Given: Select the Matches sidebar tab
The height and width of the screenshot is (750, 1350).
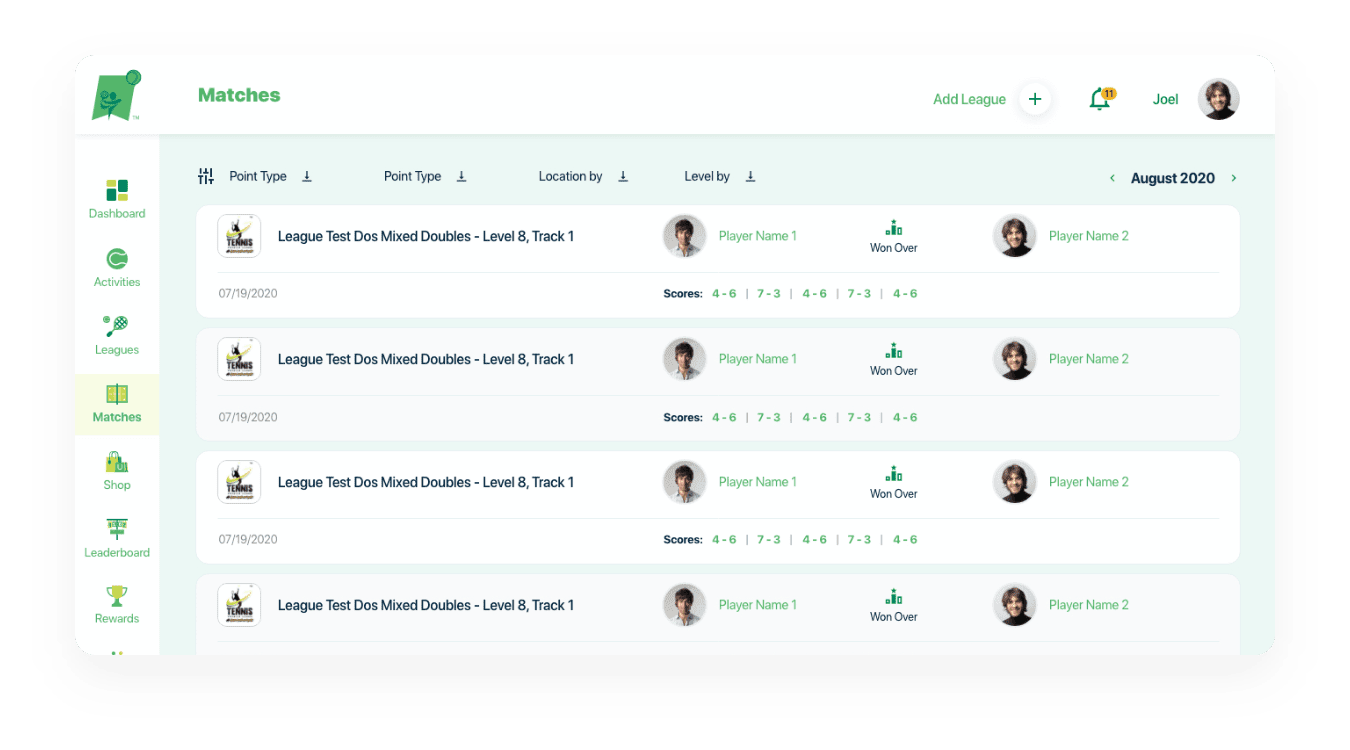Looking at the screenshot, I should click(117, 404).
